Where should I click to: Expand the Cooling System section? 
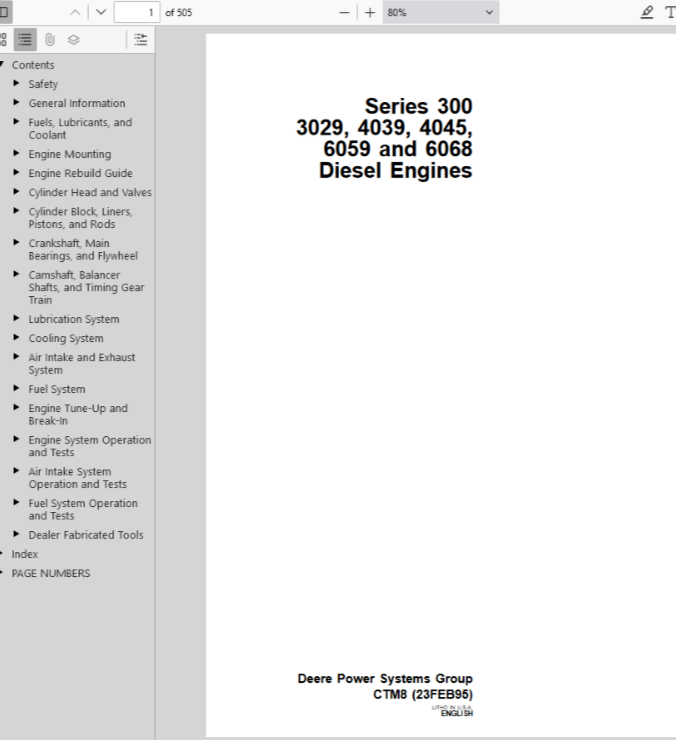pos(17,337)
